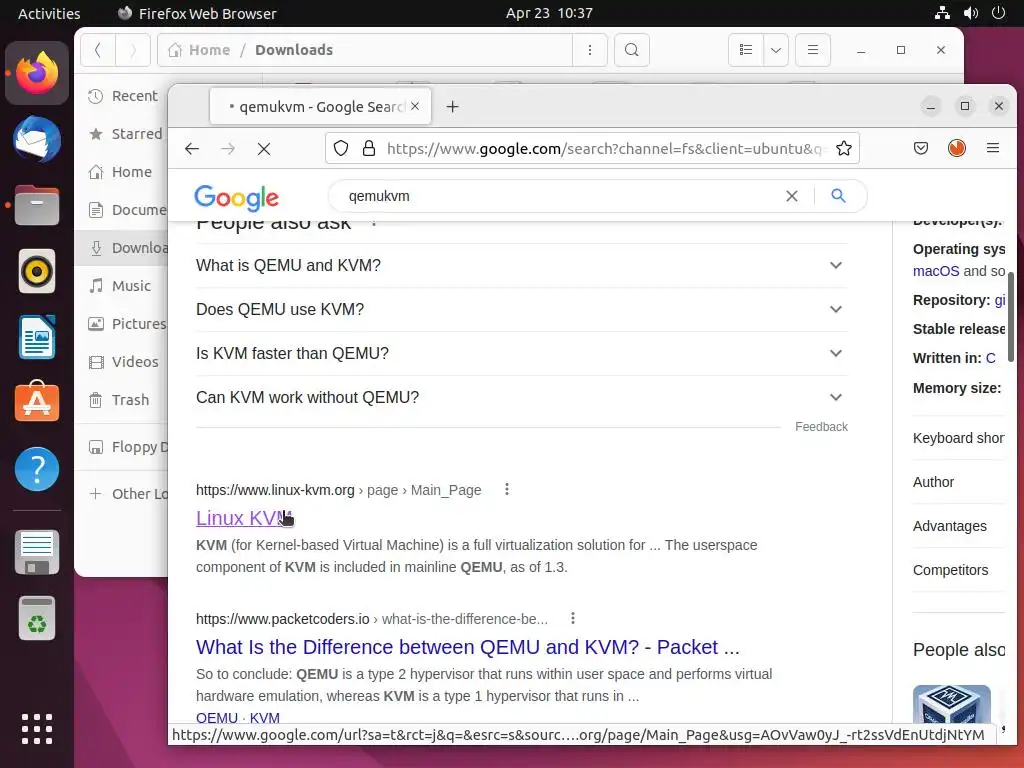The image size is (1024, 768).
Task: Open the network status indicator
Action: coord(942,13)
